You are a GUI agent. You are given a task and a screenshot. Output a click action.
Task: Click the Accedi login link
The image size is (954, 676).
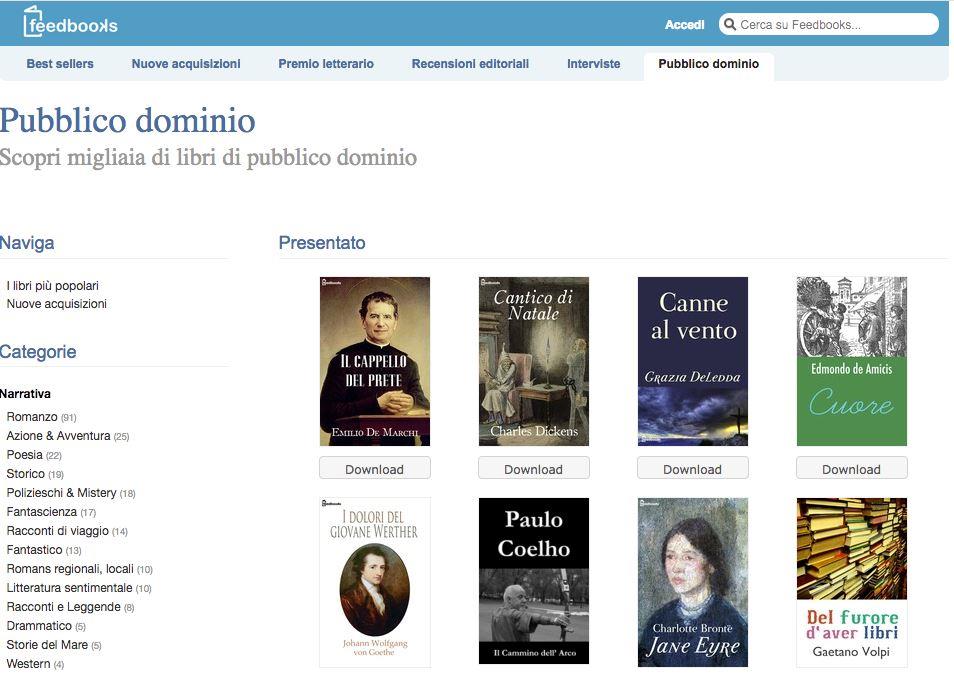[x=684, y=25]
